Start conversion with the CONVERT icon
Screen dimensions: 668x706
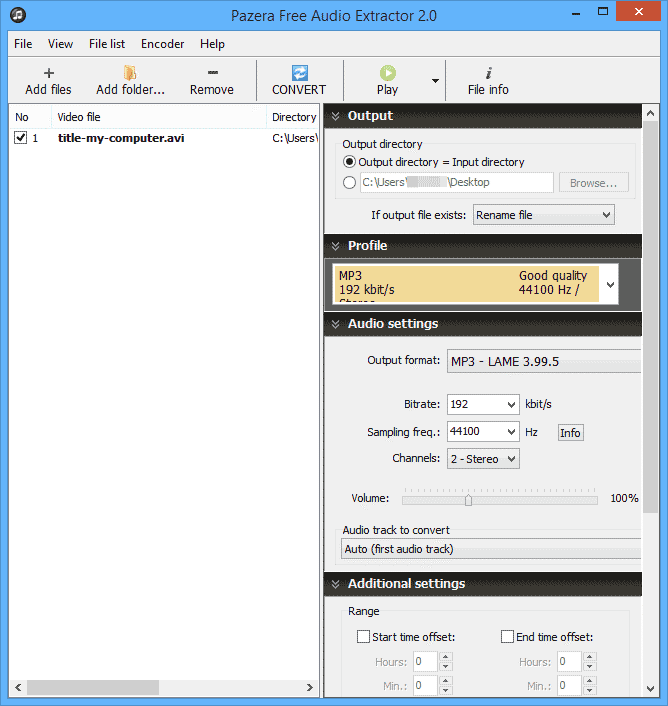point(299,73)
